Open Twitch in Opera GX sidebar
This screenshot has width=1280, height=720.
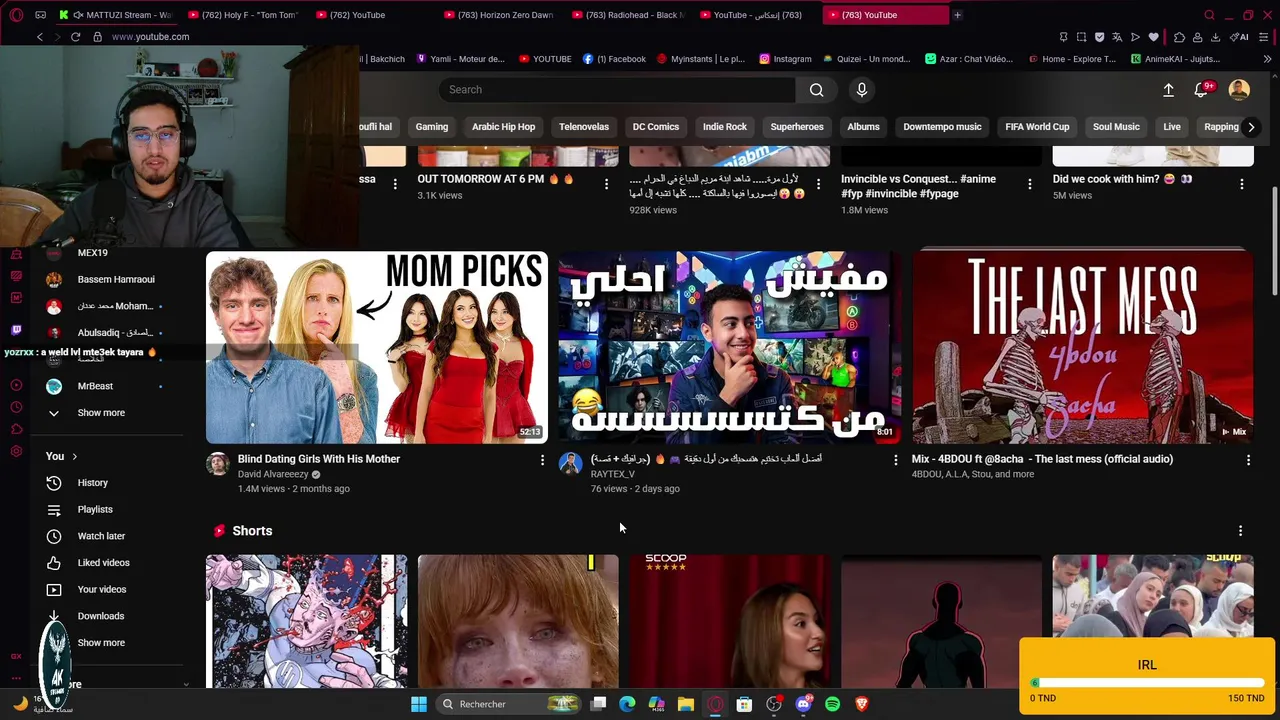16,330
